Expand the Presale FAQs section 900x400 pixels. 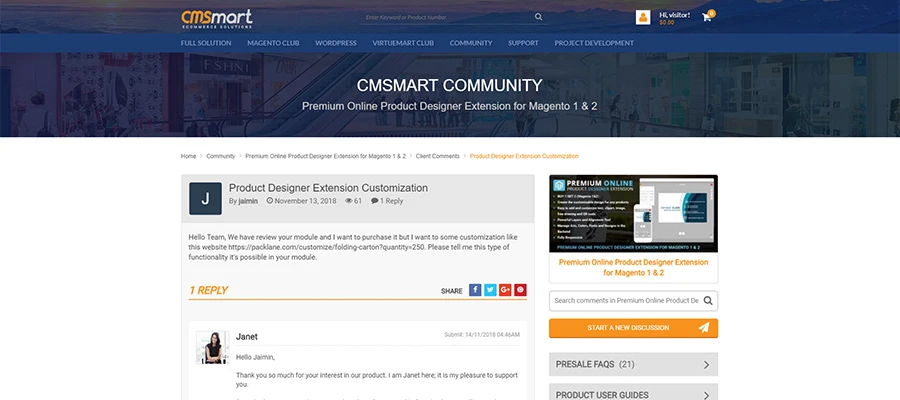coord(633,365)
